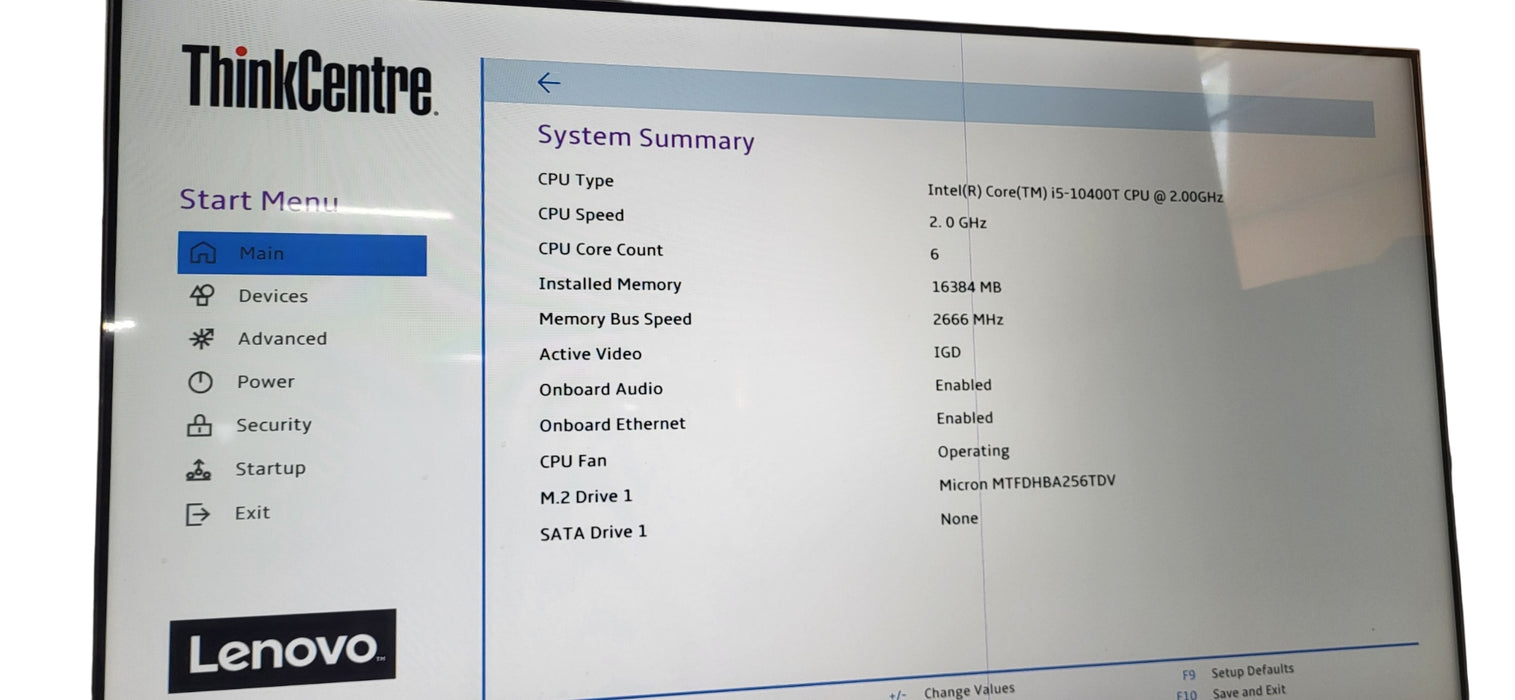The image size is (1515, 700).
Task: Click the Onboard Audio label
Action: 601,389
